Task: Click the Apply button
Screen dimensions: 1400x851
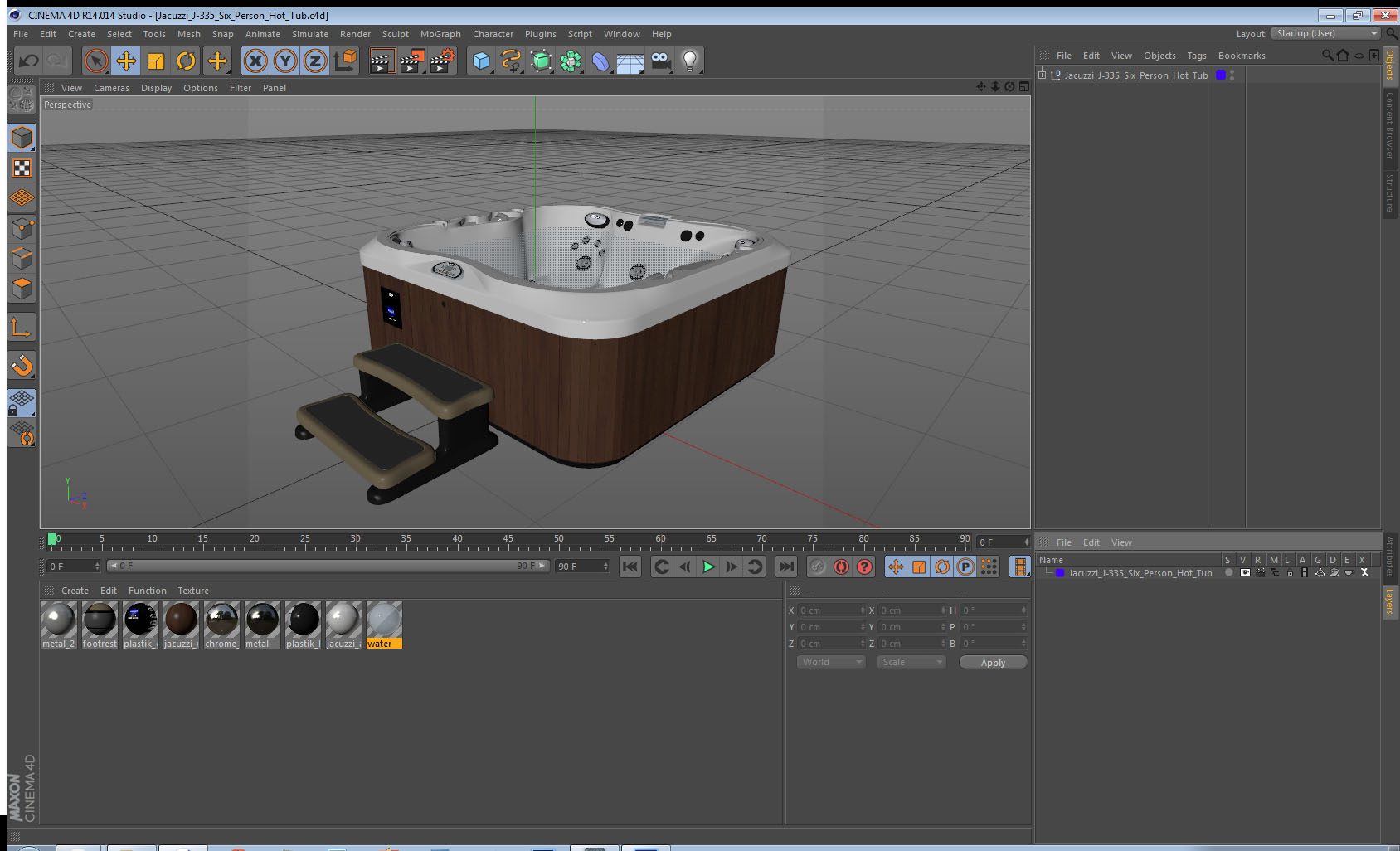Action: coord(993,663)
